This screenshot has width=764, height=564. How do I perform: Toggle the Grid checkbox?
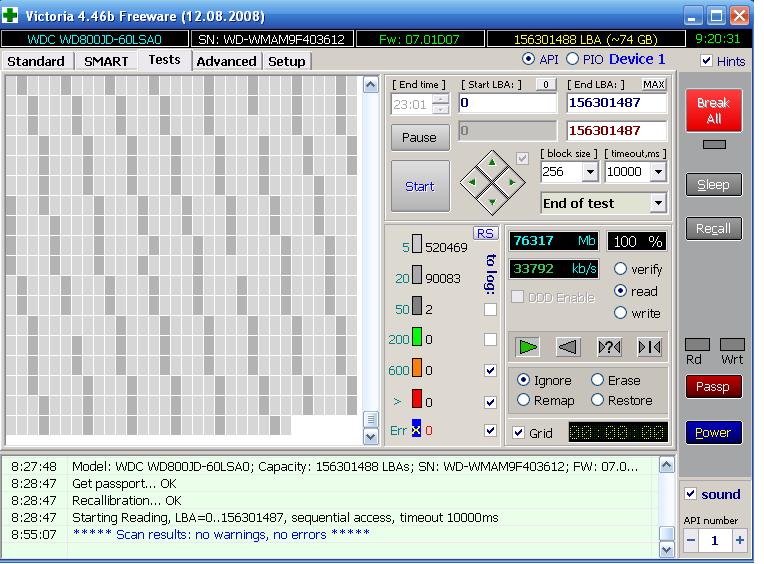click(518, 433)
